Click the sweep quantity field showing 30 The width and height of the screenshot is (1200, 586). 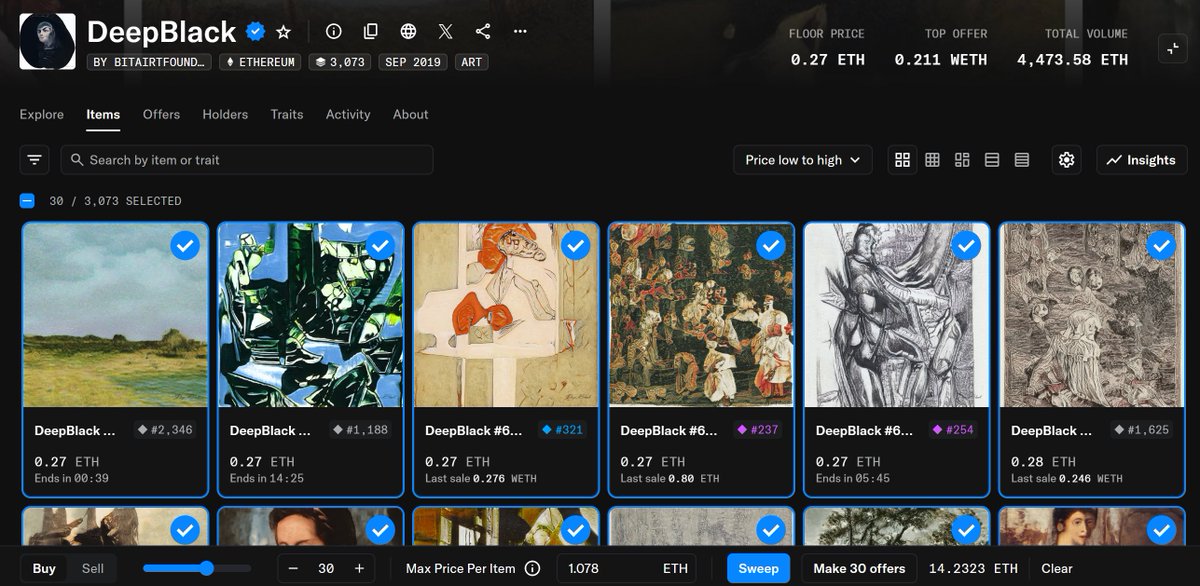tap(326, 568)
